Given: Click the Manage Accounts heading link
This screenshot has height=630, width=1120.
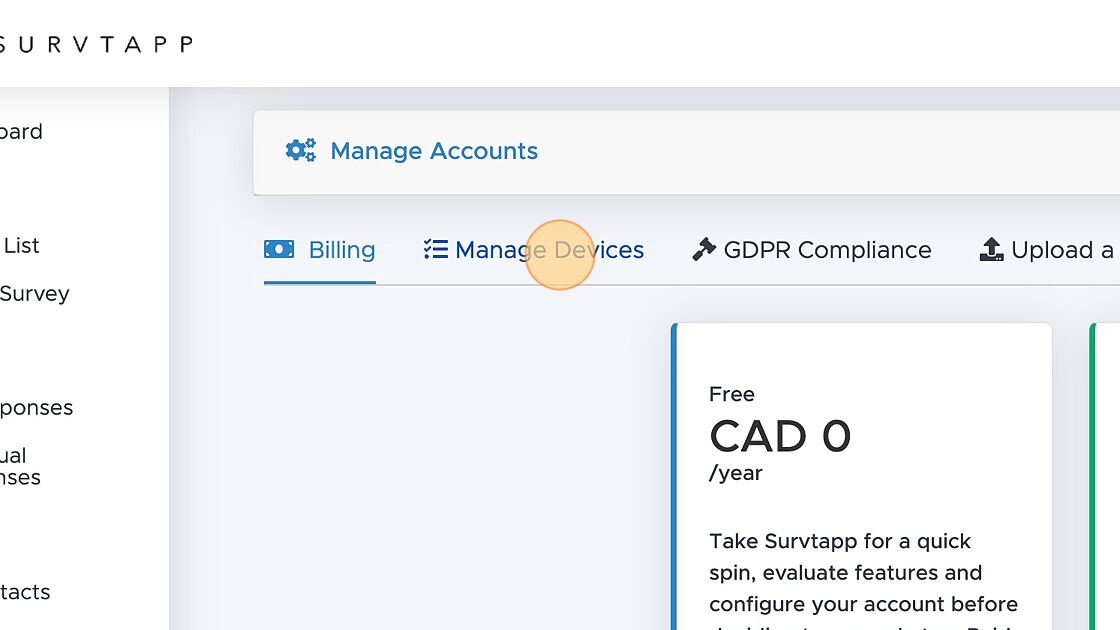Looking at the screenshot, I should pos(434,151).
